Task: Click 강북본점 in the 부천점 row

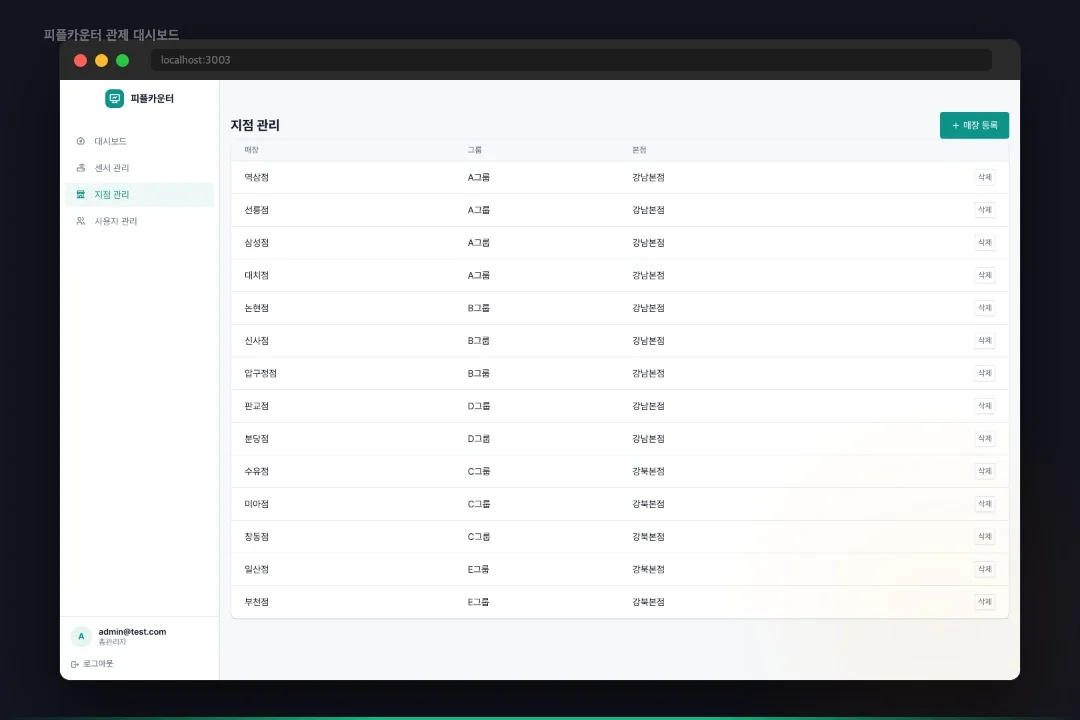Action: [x=648, y=601]
